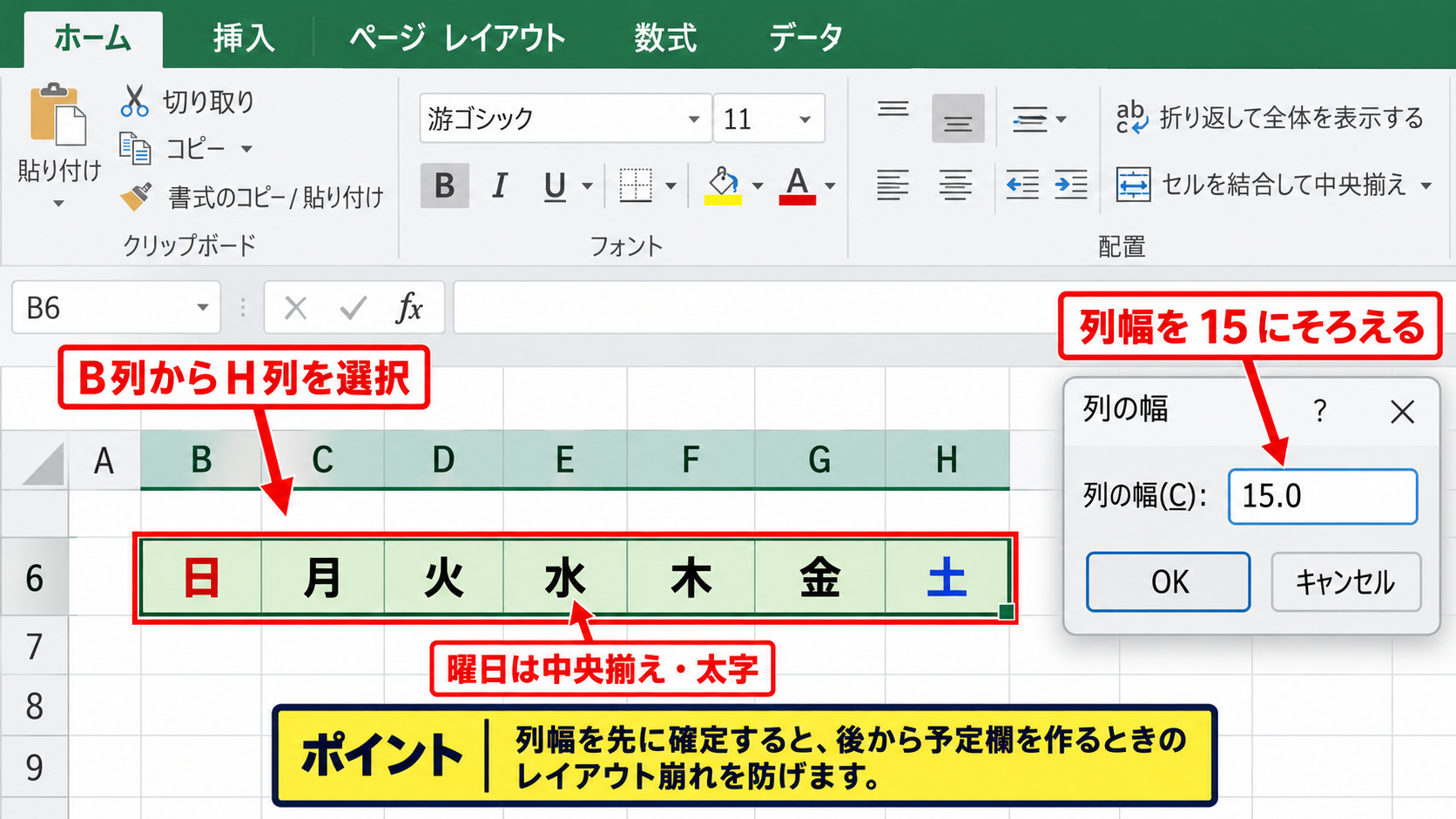Viewport: 1456px width, 819px height.
Task: Toggle bold formatting
Action: pyautogui.click(x=445, y=185)
